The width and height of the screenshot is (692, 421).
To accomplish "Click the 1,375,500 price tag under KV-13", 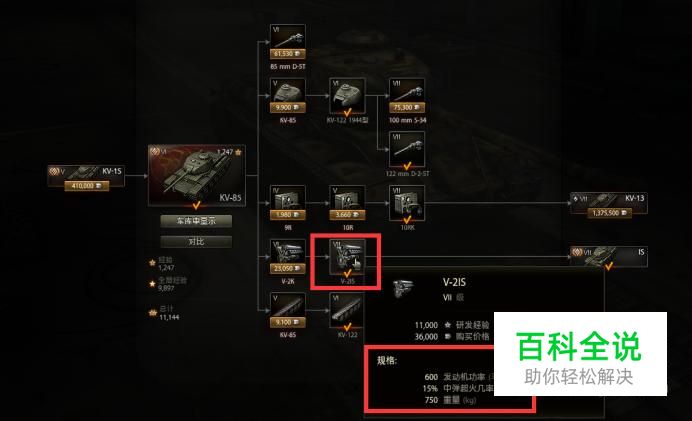I will (x=609, y=213).
